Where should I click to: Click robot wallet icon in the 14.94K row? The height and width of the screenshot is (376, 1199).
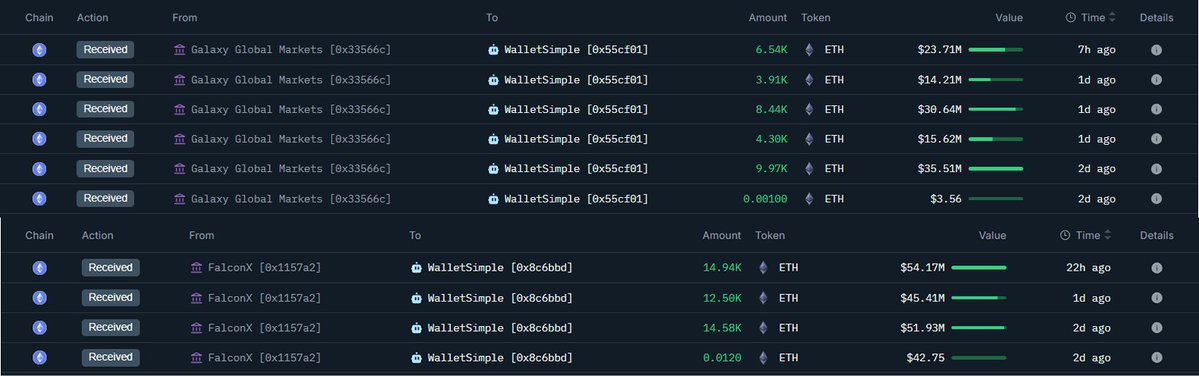[416, 267]
